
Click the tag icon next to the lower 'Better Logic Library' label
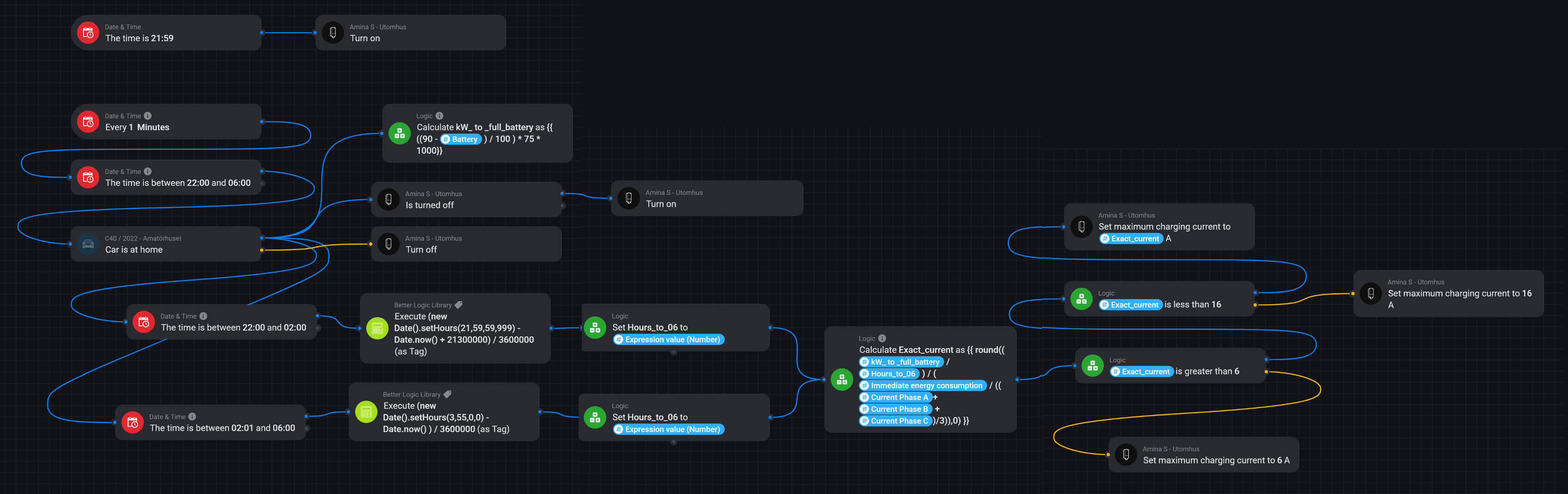pos(447,394)
